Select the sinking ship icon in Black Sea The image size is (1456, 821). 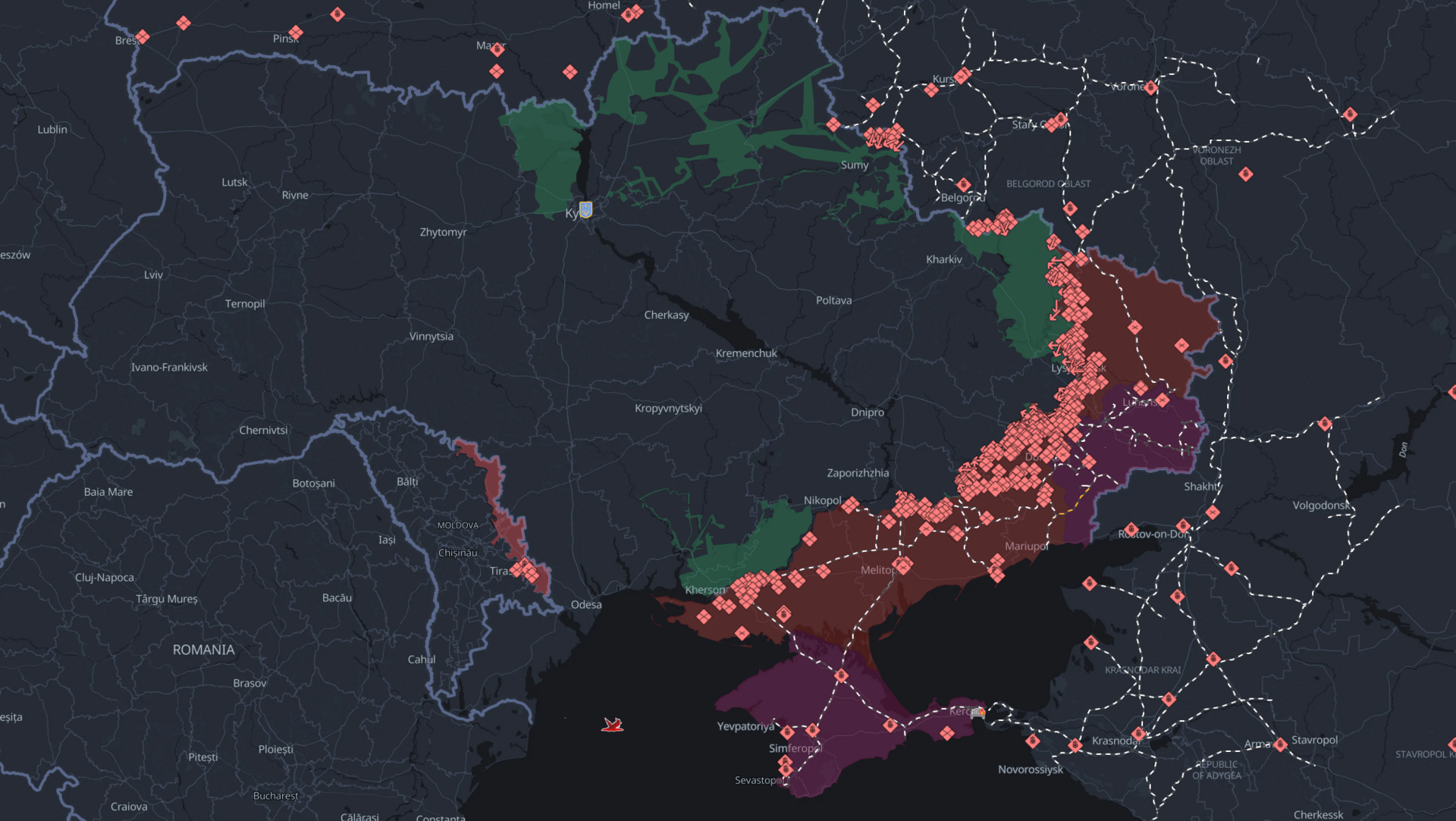point(612,725)
